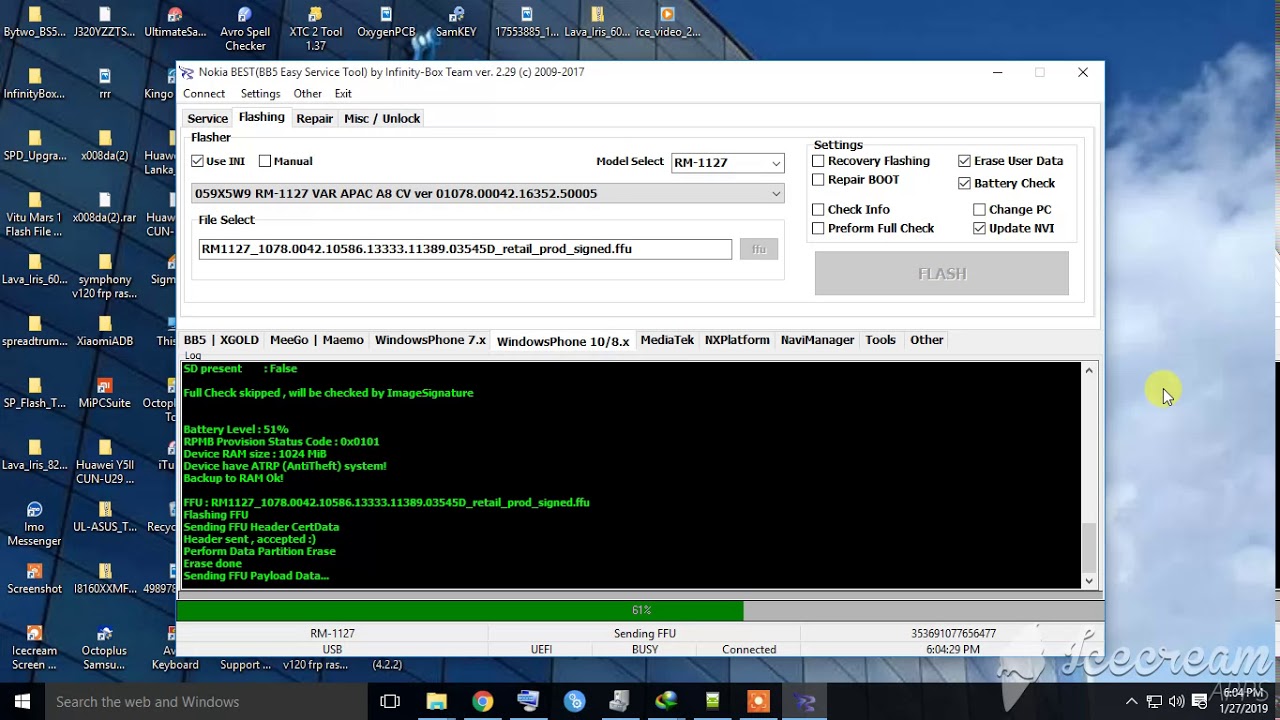The height and width of the screenshot is (720, 1280).
Task: Select the NXPlatform tab
Action: [737, 340]
